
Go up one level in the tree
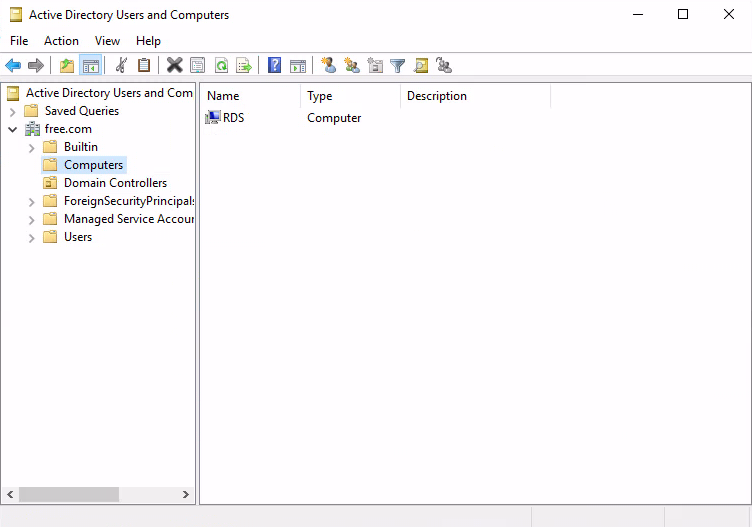67,65
